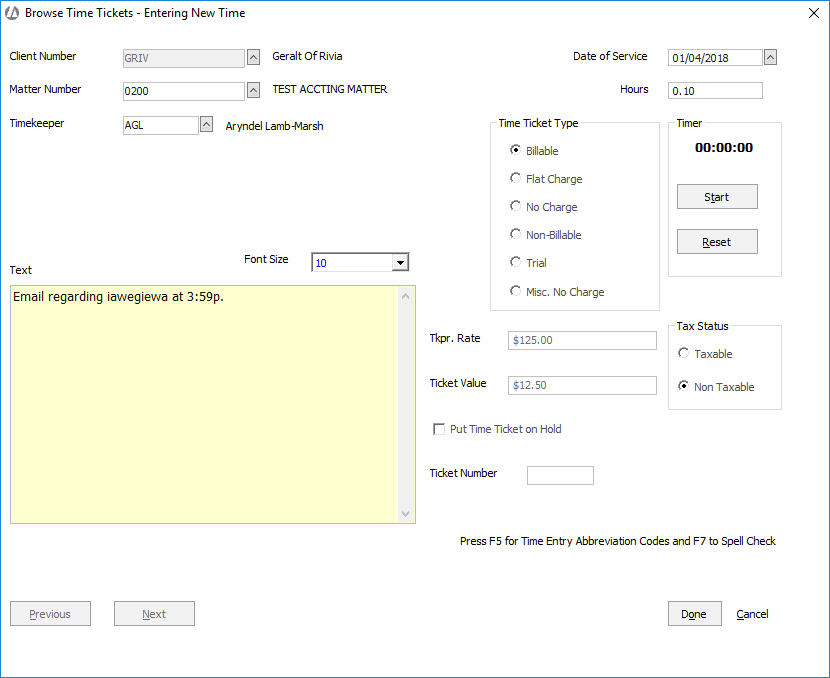Click the 00:00:00 timer display
This screenshot has height=678, width=830.
click(x=724, y=148)
